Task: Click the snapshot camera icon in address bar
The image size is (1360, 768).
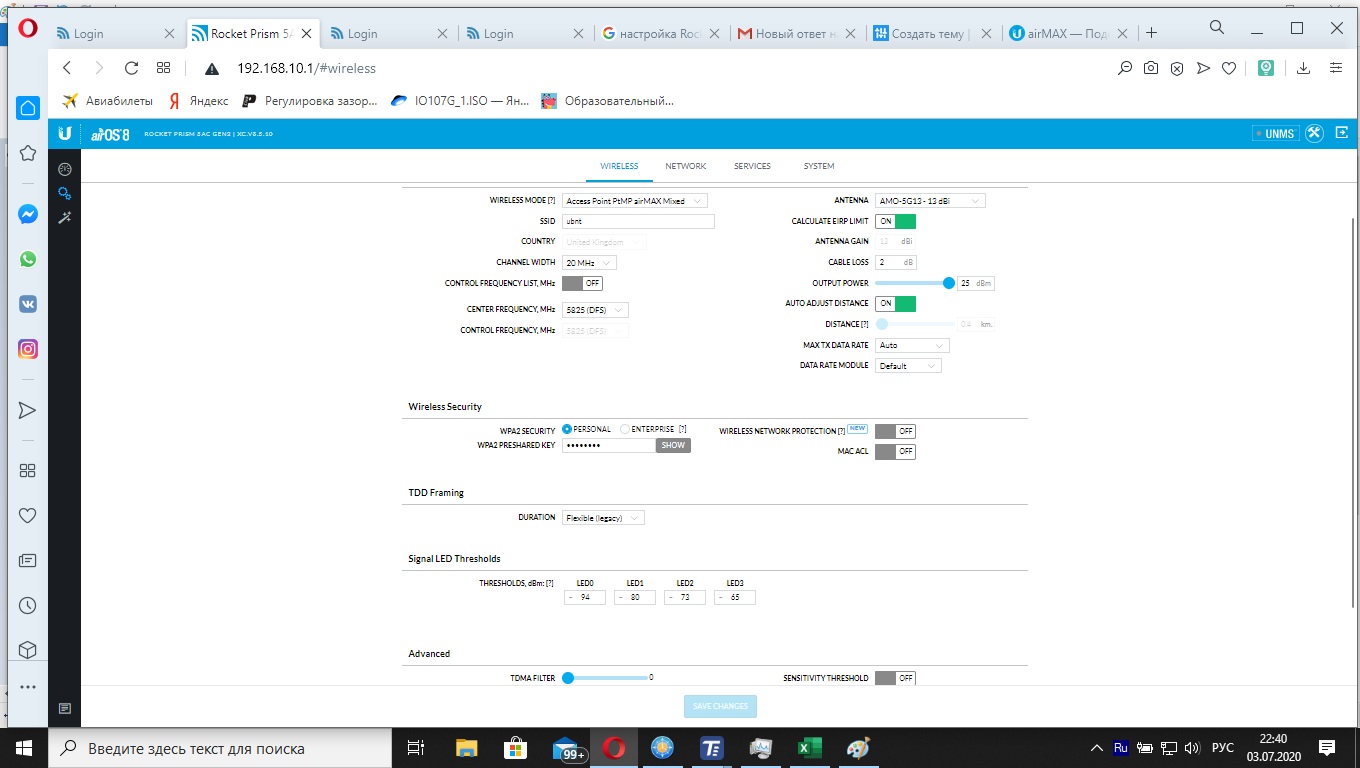Action: pos(1151,68)
